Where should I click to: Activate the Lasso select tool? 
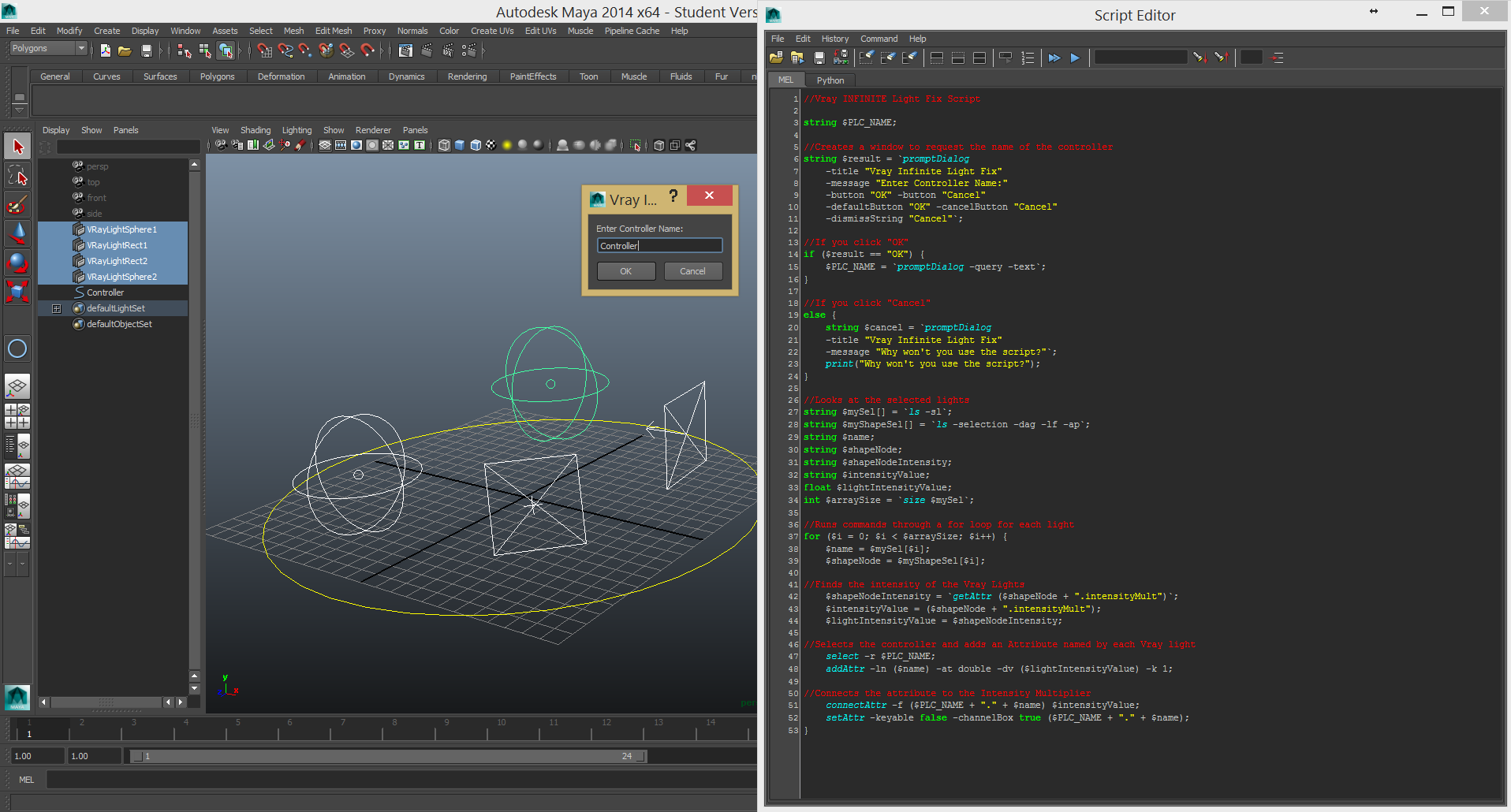[x=17, y=175]
